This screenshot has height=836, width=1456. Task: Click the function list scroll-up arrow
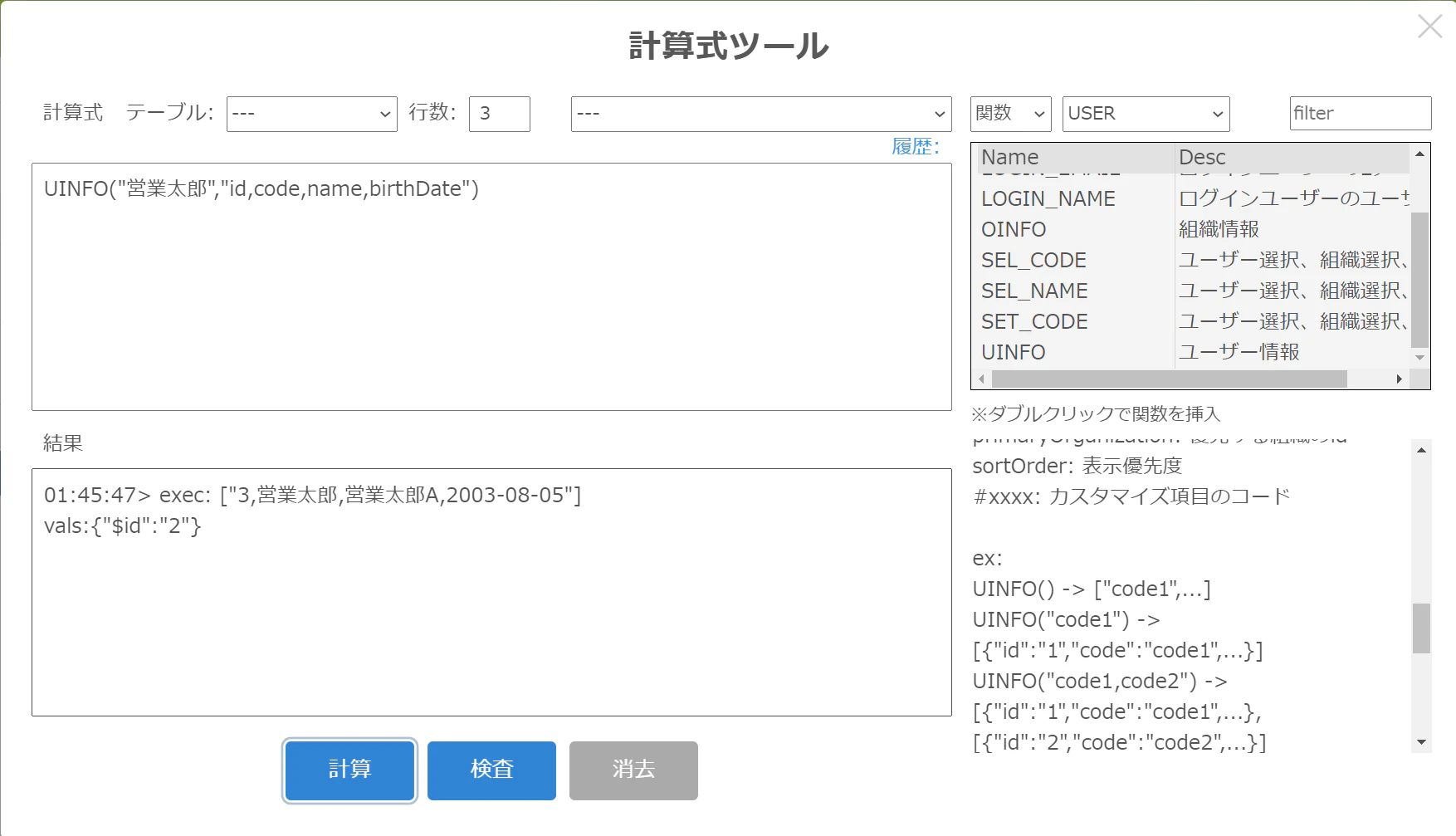coord(1420,154)
